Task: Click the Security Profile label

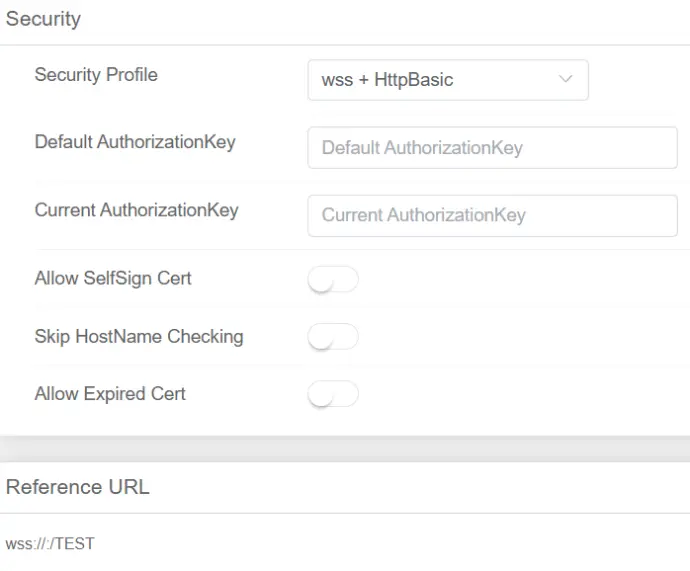Action: click(96, 75)
